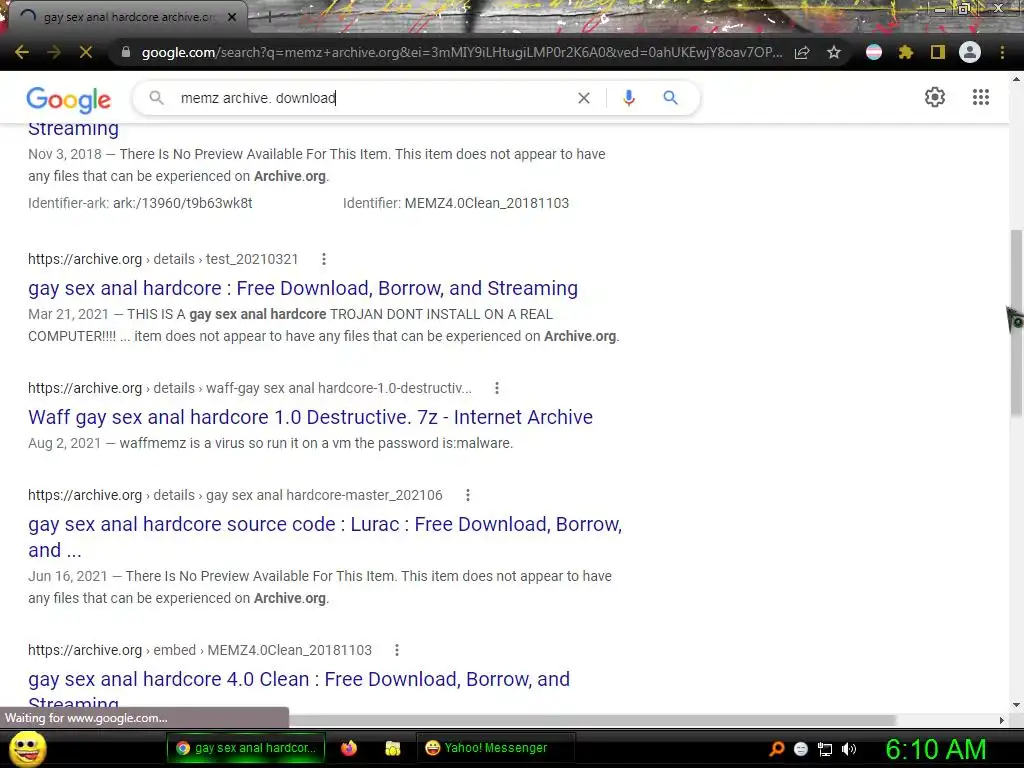1024x768 pixels.
Task: Clear the search query with X
Action: (584, 98)
